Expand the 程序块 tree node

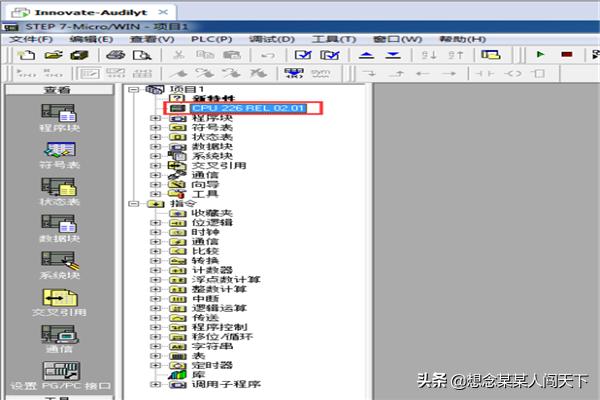pos(155,118)
